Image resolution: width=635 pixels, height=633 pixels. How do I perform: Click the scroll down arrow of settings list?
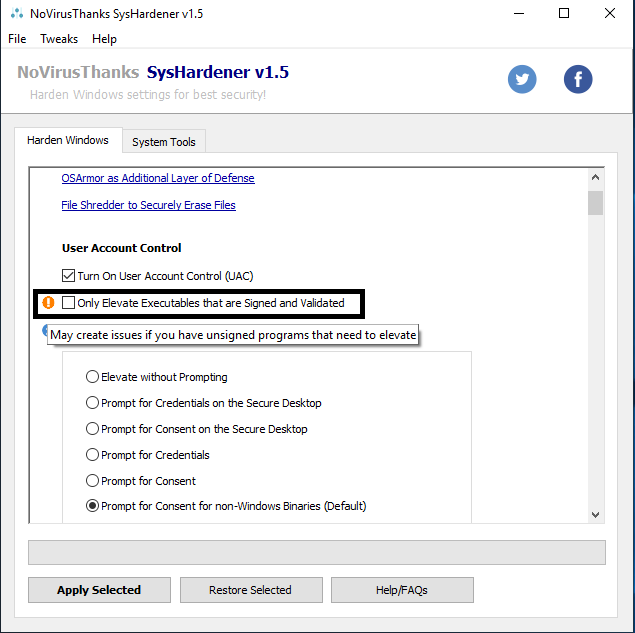[x=595, y=515]
